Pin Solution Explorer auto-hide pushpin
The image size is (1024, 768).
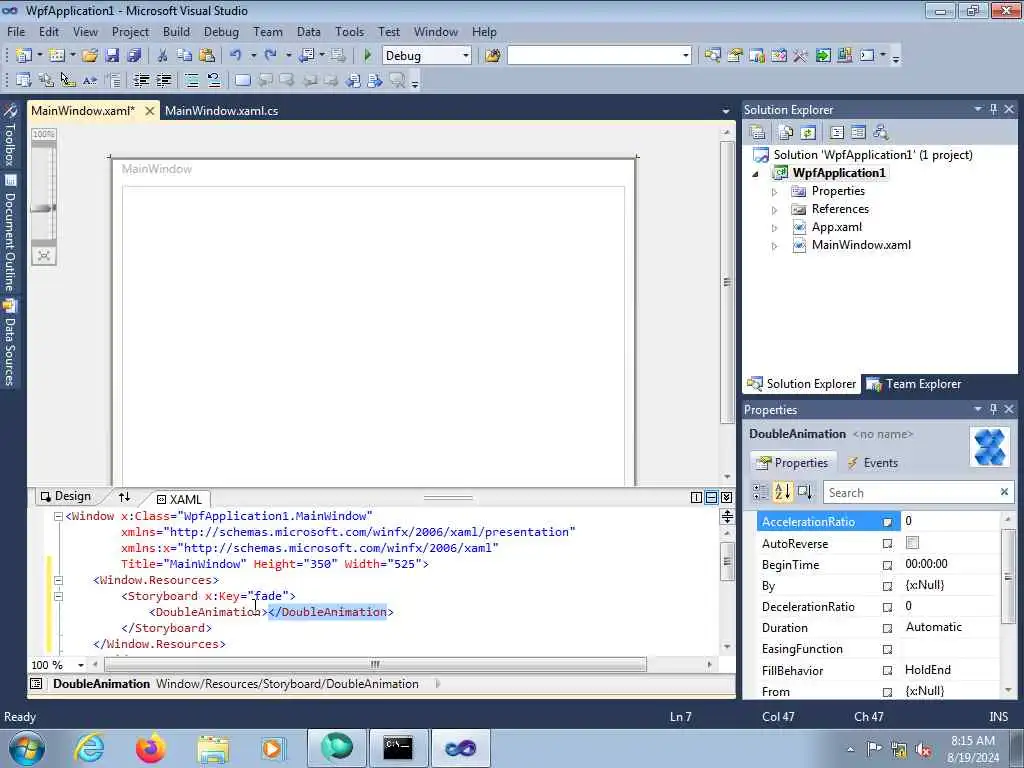pyautogui.click(x=993, y=109)
